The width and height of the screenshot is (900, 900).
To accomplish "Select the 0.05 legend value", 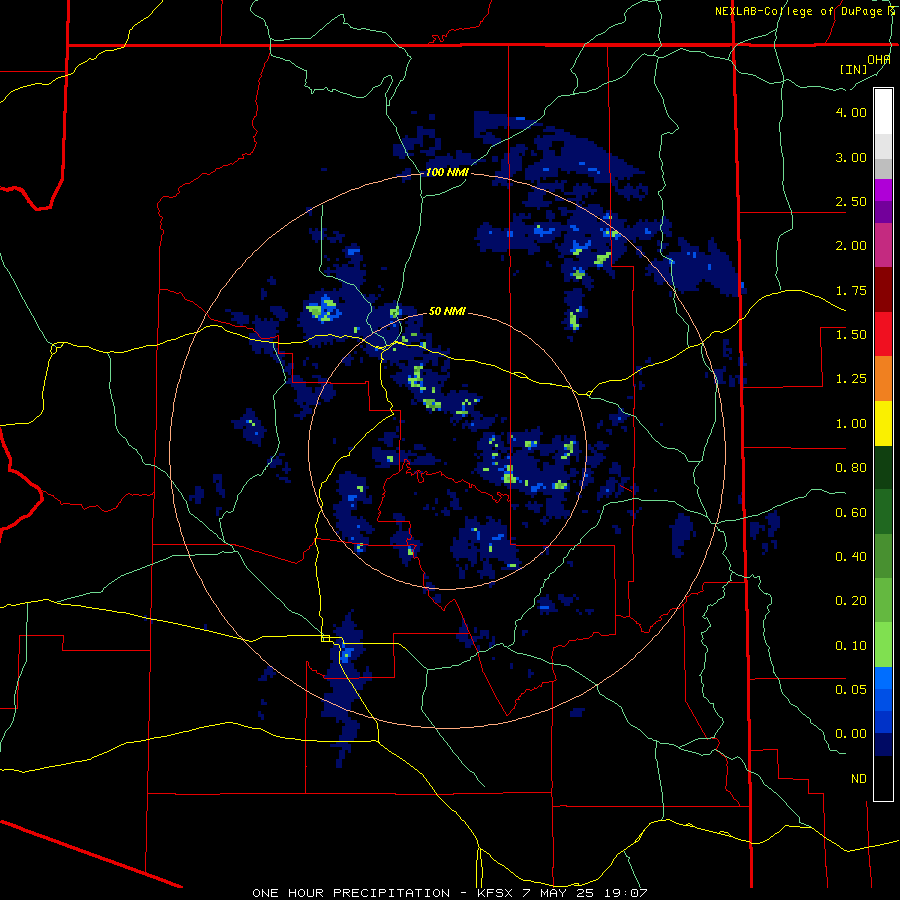I will [851, 690].
